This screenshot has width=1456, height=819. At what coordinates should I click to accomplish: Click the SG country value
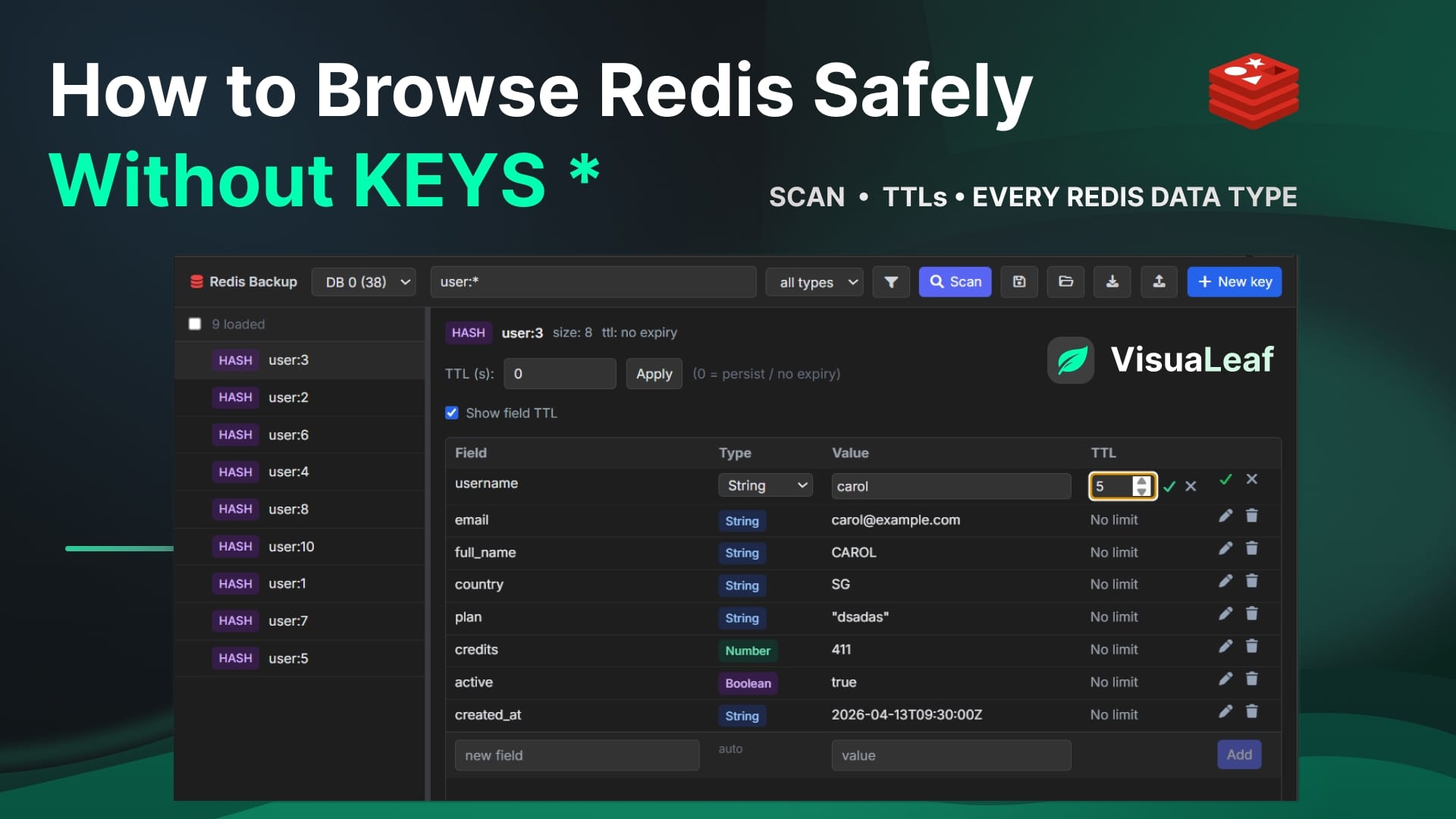840,585
